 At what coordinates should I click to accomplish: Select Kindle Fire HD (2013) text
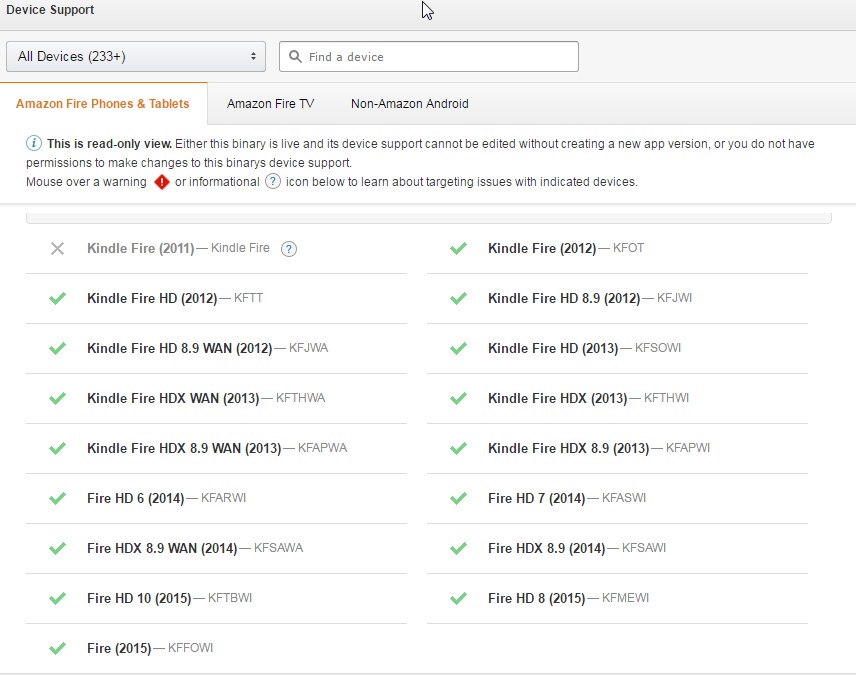554,348
